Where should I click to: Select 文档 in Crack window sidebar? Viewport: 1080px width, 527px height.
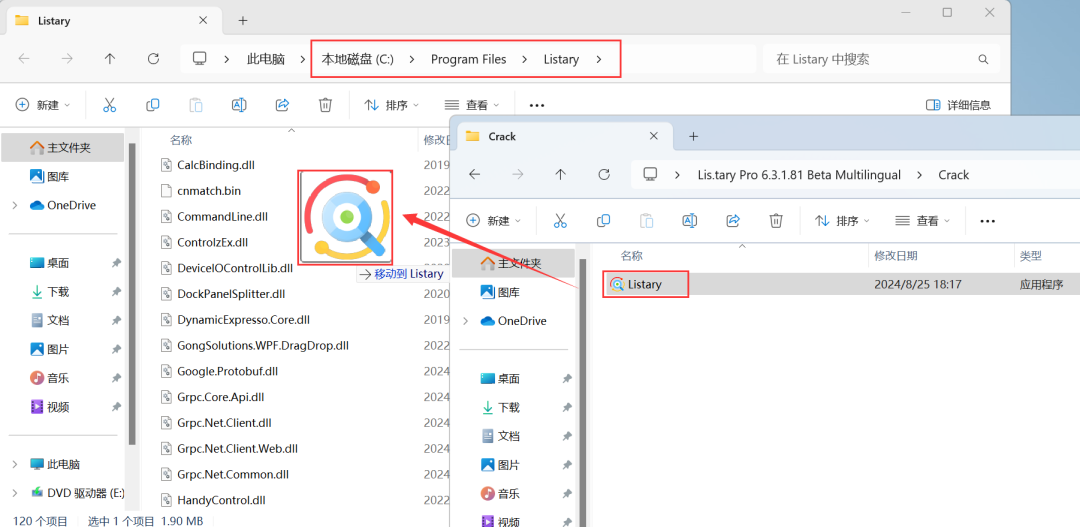500,436
